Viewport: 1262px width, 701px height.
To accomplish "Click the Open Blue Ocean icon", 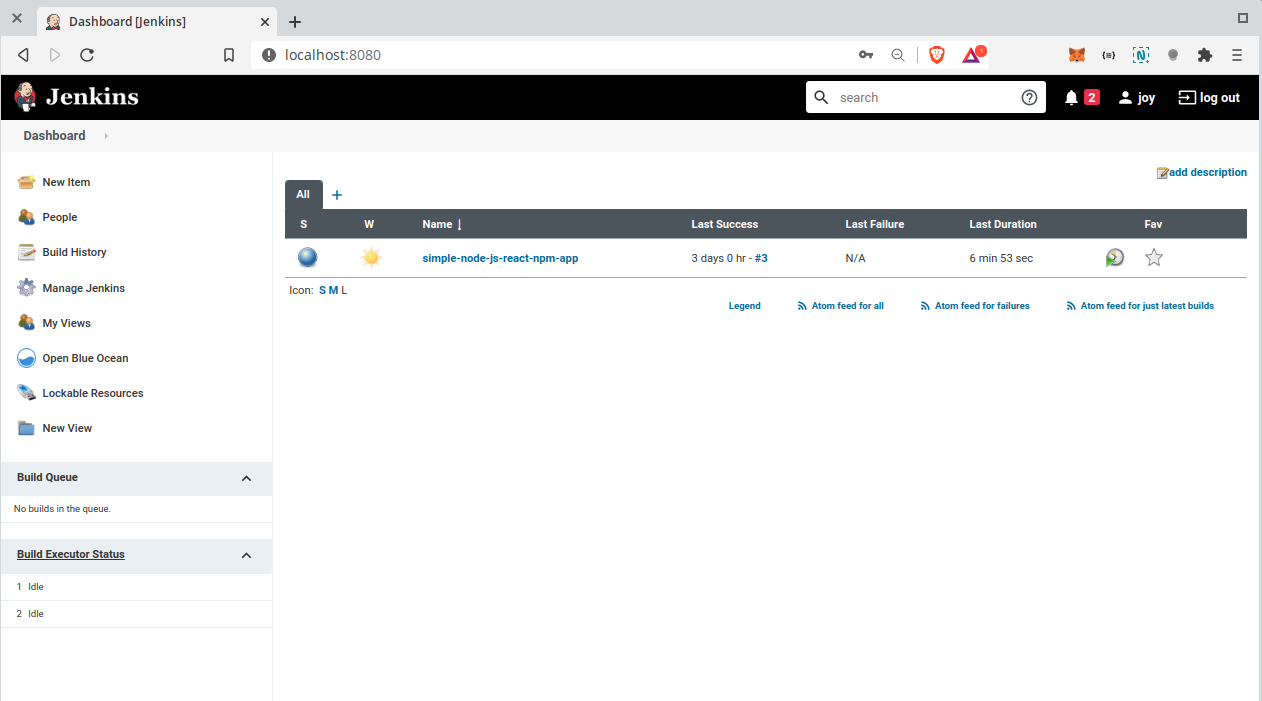I will click(27, 358).
